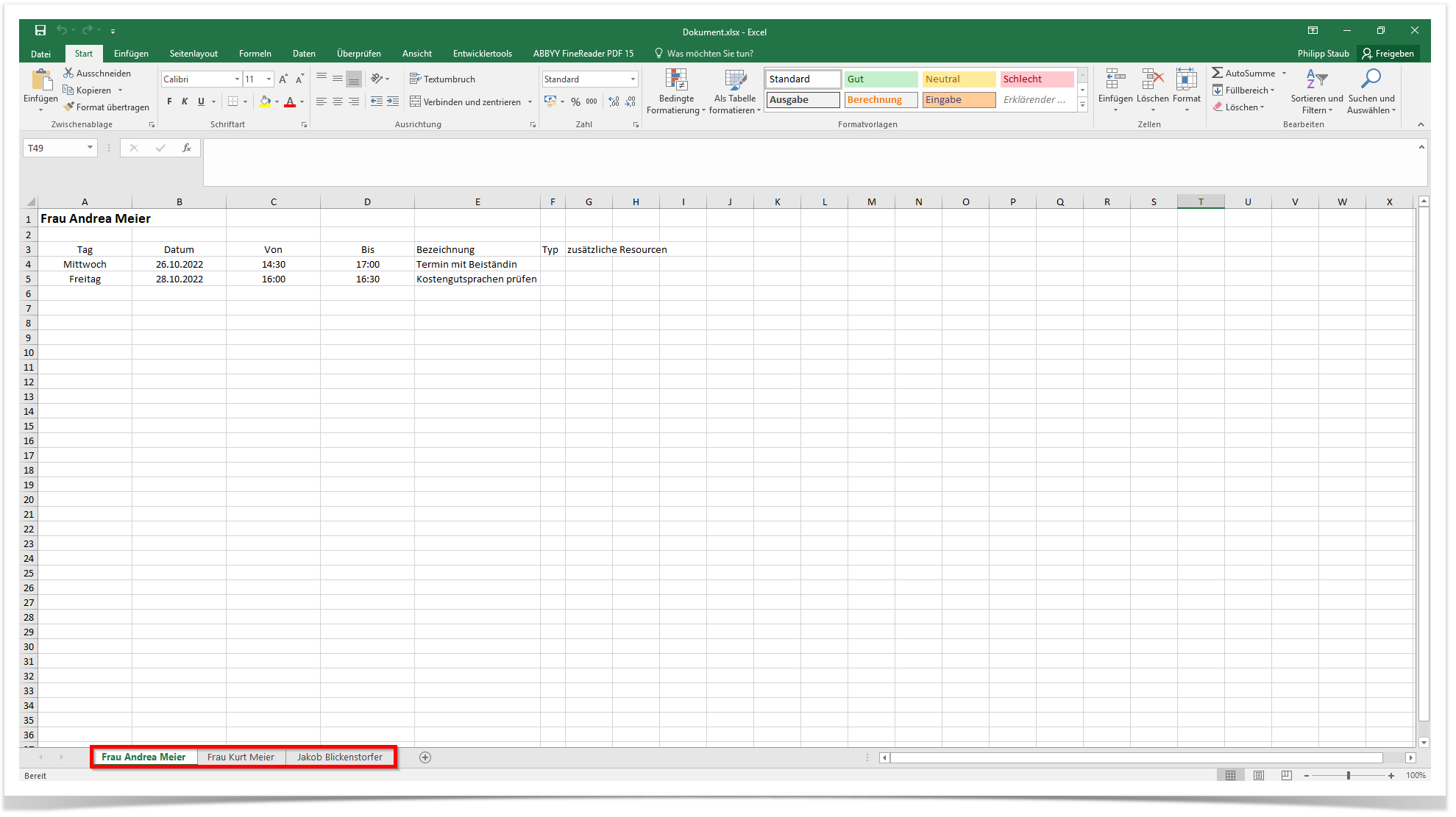The width and height of the screenshot is (1456, 817).
Task: Toggle middle vertical alignment
Action: click(x=338, y=79)
